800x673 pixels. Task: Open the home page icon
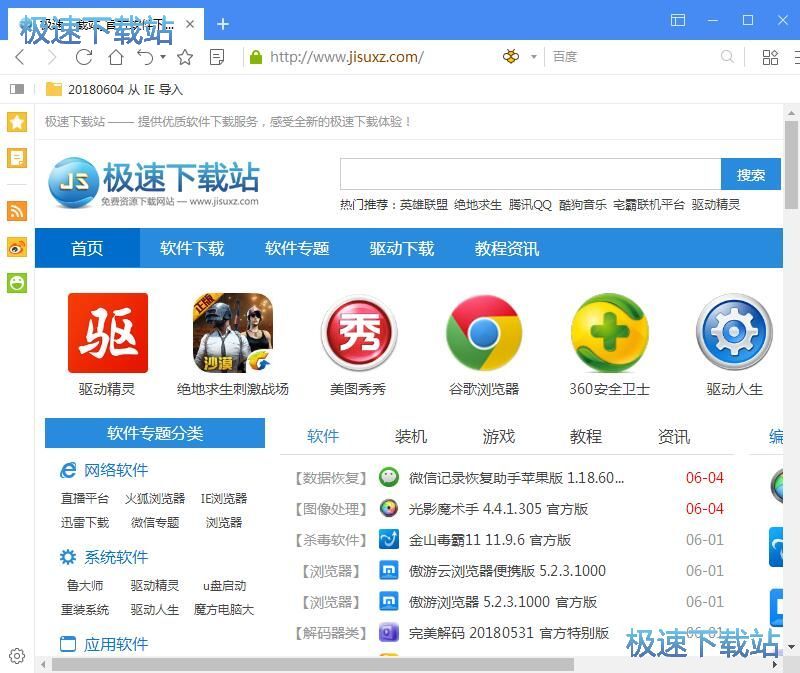[116, 57]
